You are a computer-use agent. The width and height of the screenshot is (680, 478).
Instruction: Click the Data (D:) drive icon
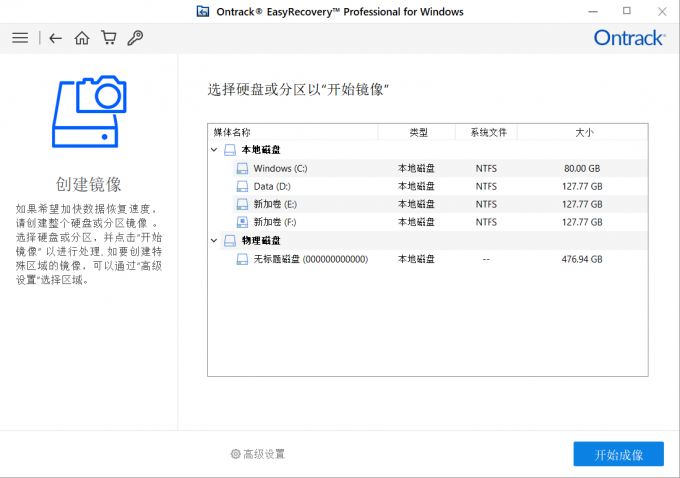(242, 187)
